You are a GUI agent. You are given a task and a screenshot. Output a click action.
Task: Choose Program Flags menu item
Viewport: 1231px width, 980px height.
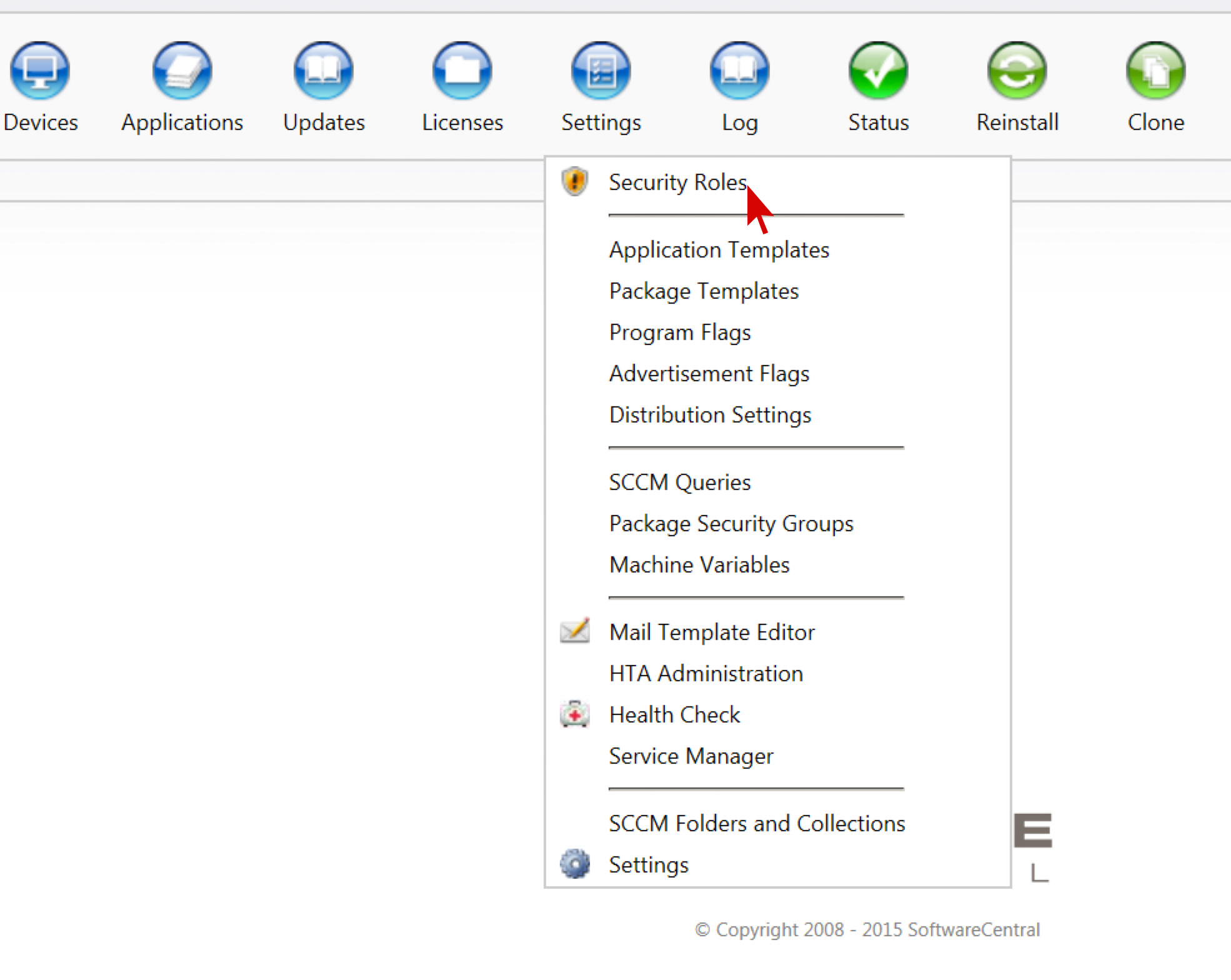(680, 332)
